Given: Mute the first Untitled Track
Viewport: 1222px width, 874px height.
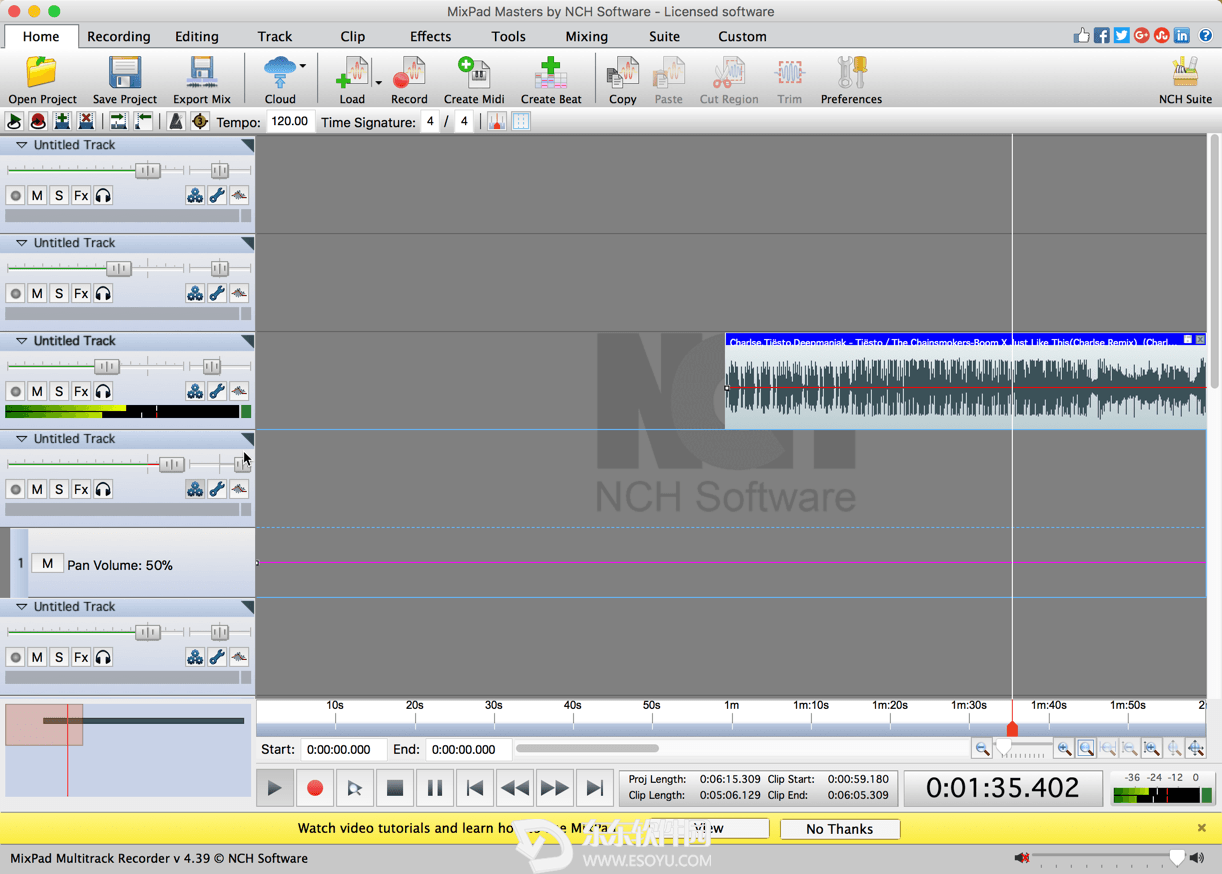Looking at the screenshot, I should click(37, 196).
